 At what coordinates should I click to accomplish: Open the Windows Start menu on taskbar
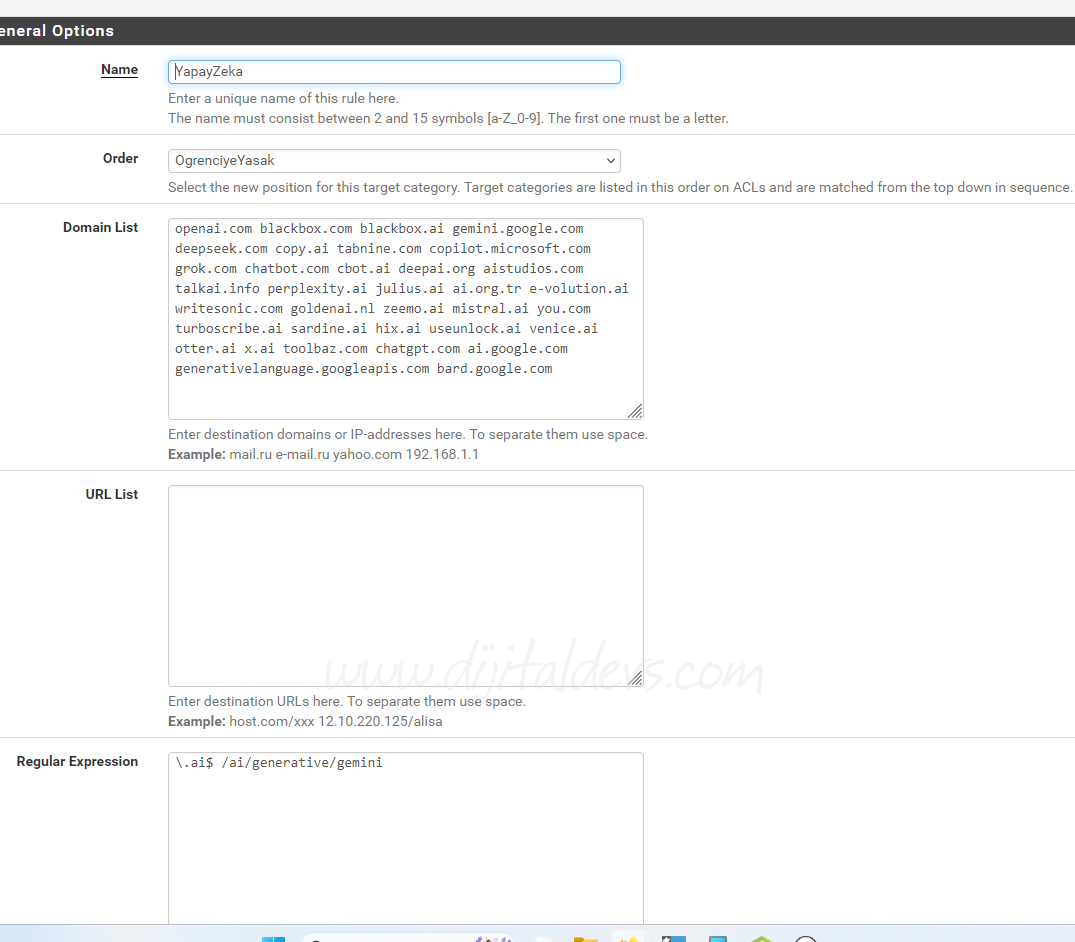[x=274, y=939]
